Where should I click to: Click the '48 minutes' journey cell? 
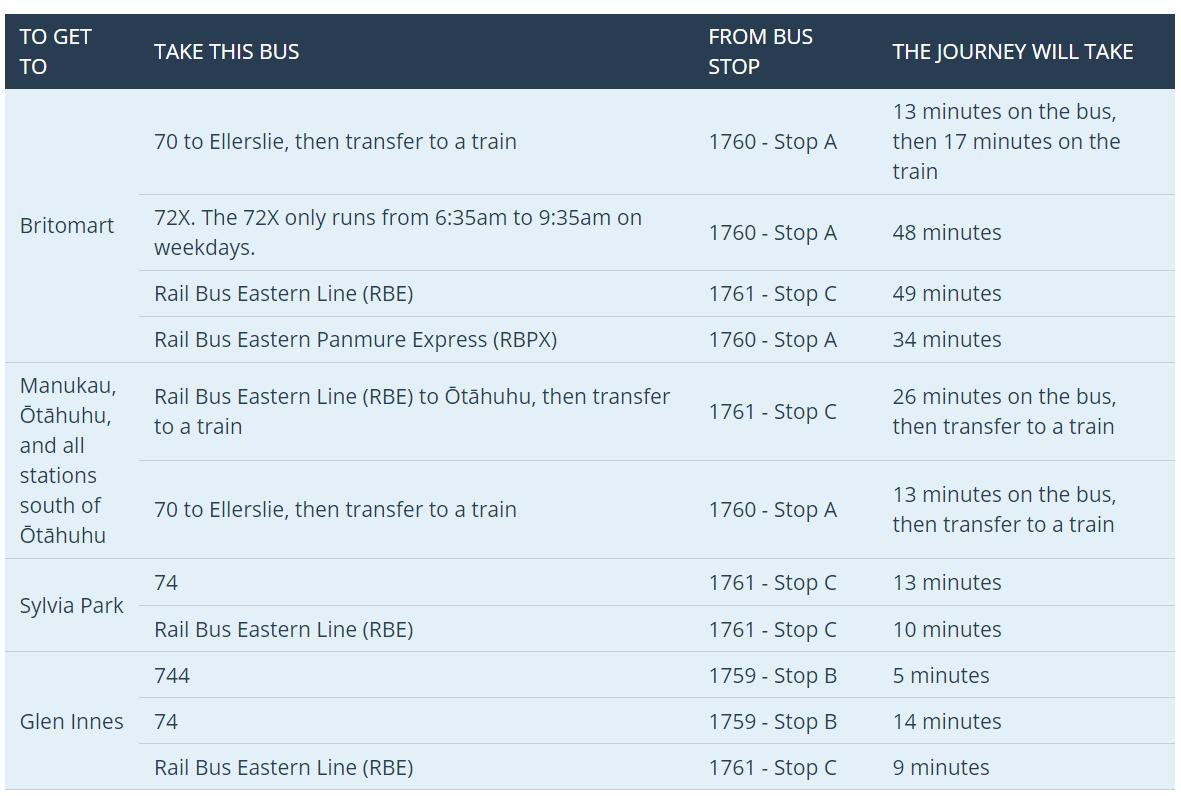pyautogui.click(x=947, y=233)
